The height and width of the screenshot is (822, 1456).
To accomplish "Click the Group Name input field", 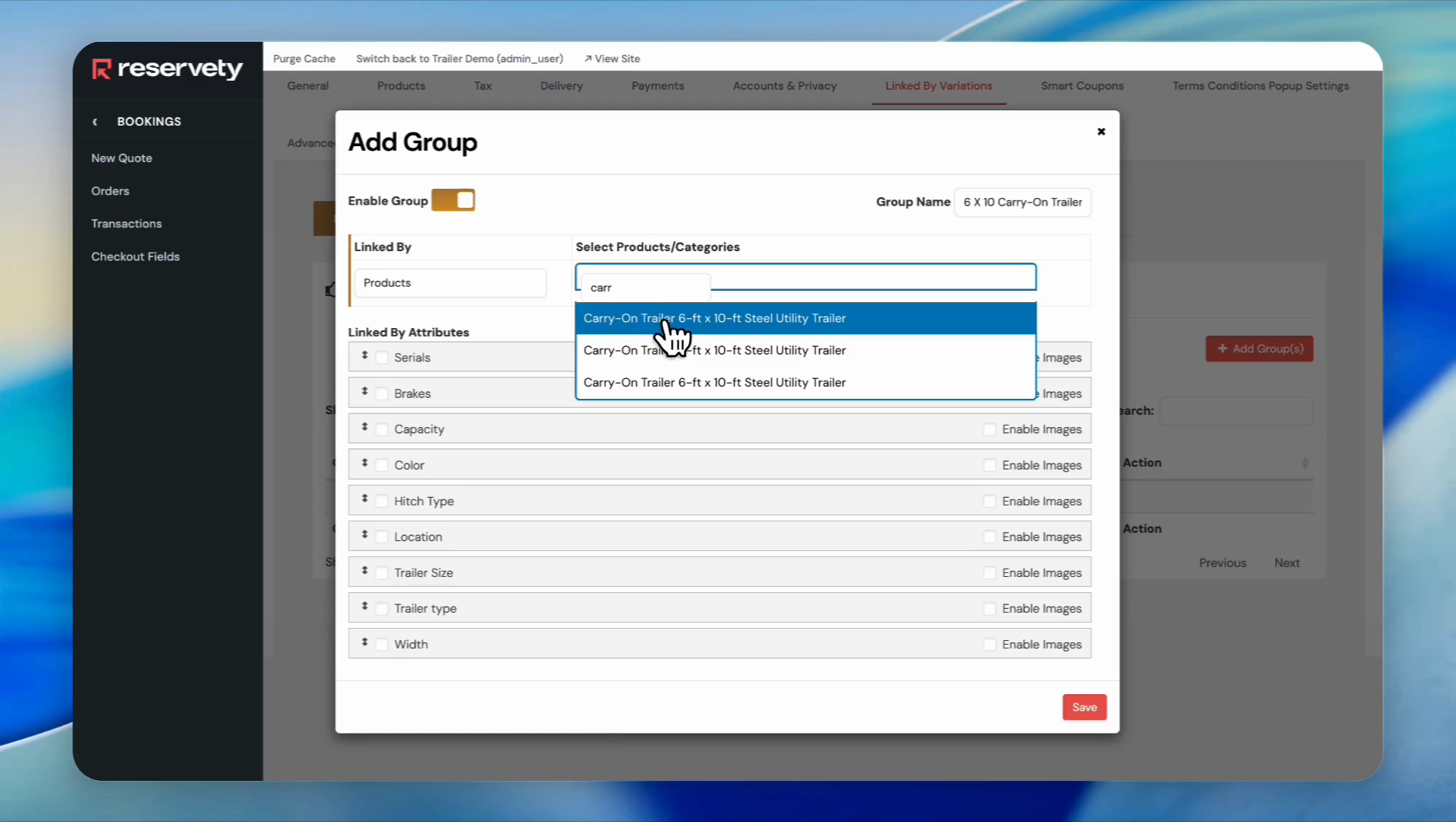I will tap(1022, 202).
